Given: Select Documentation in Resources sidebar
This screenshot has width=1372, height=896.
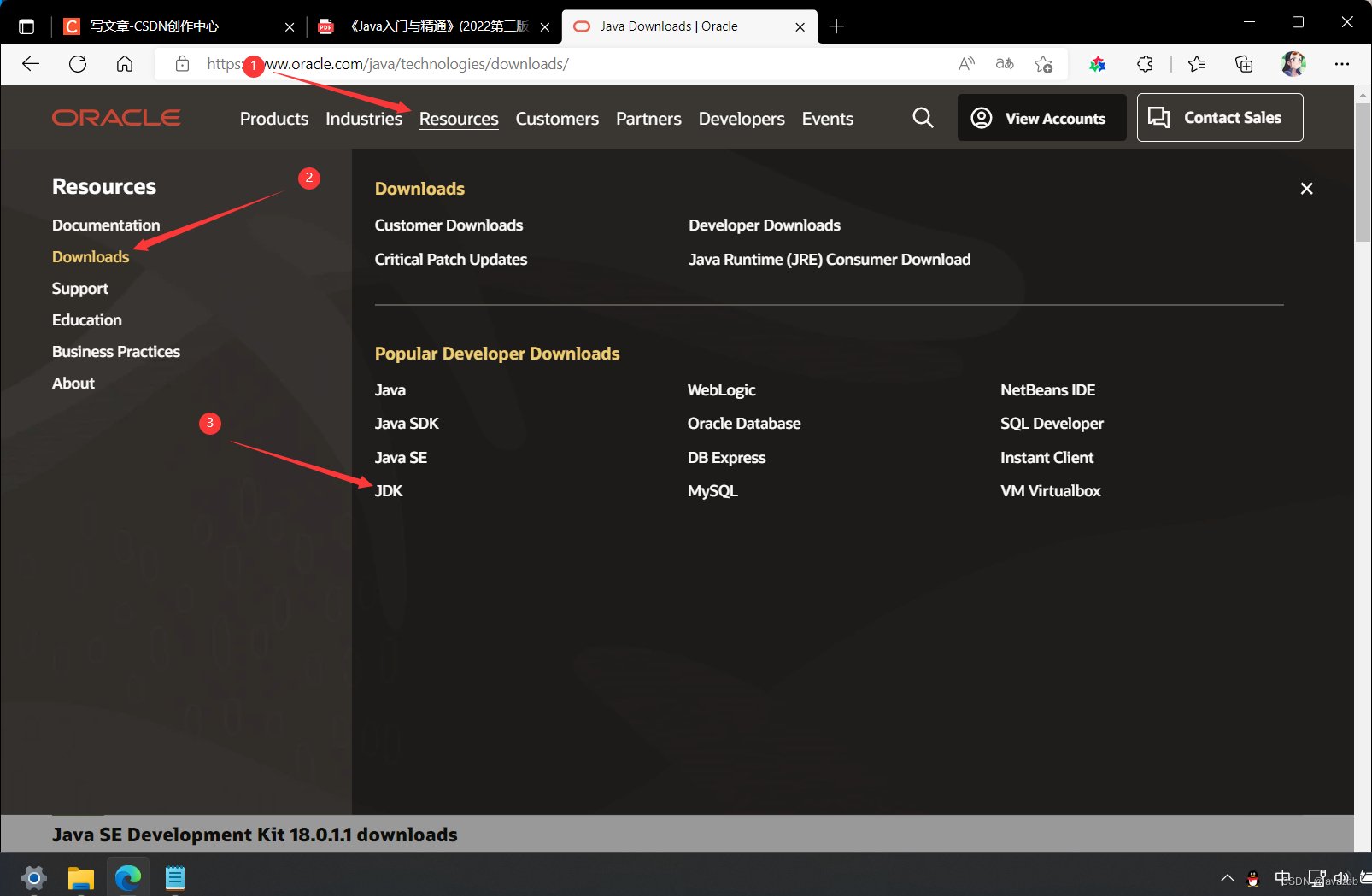Looking at the screenshot, I should click(106, 225).
